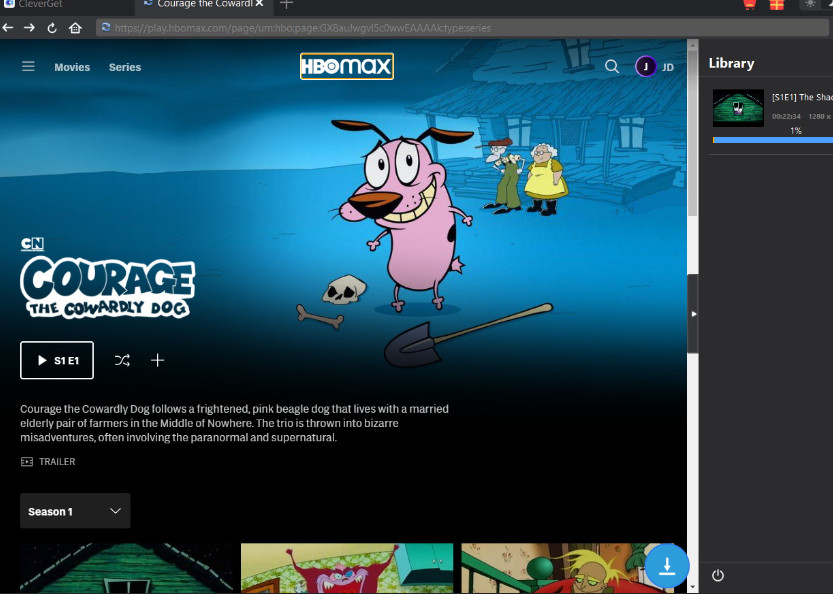This screenshot has height=594, width=833.
Task: Open the green barn roof episode thumbnail
Action: (x=126, y=568)
